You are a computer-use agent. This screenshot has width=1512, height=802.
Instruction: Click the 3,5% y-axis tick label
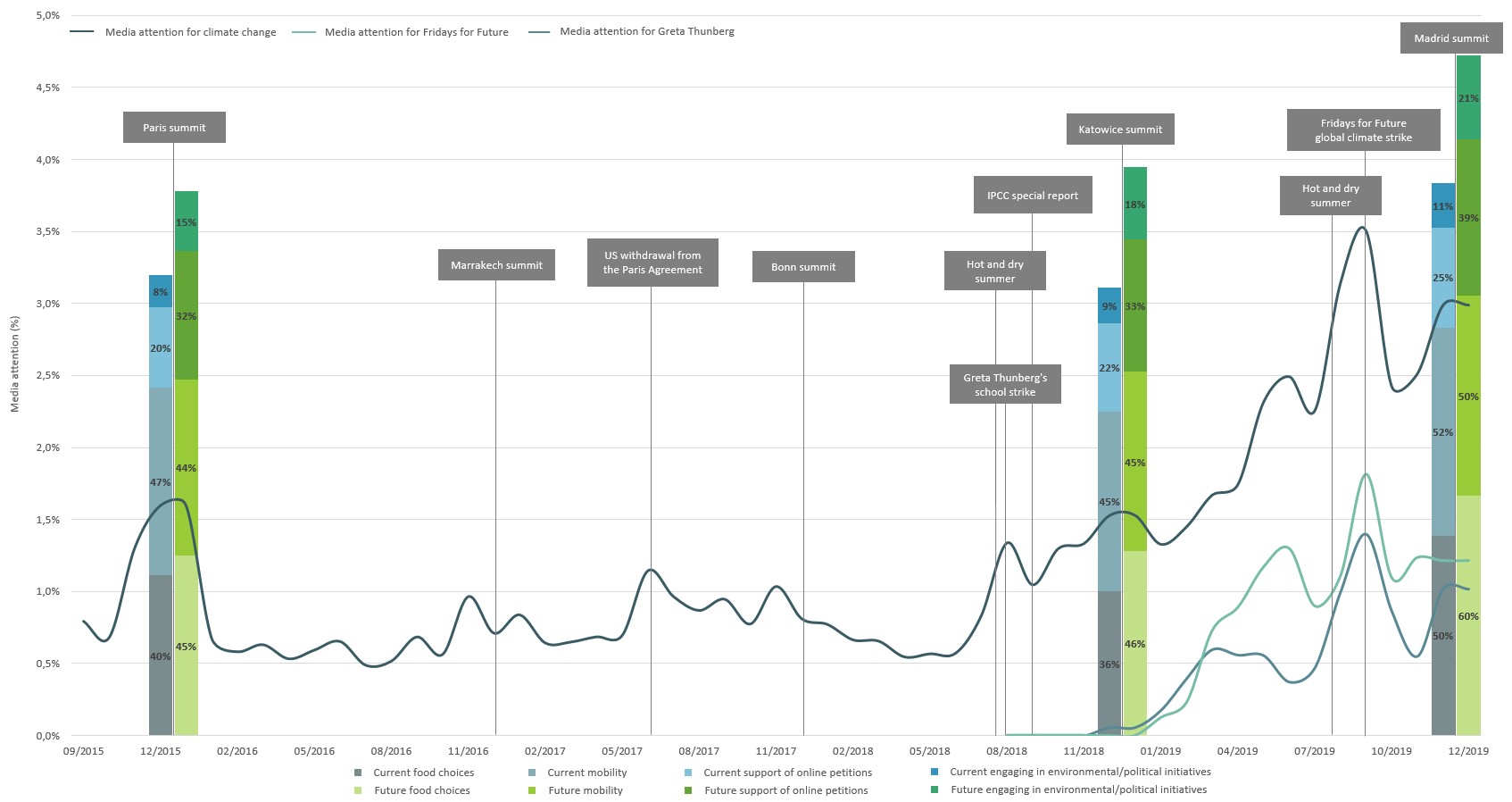pyautogui.click(x=48, y=231)
